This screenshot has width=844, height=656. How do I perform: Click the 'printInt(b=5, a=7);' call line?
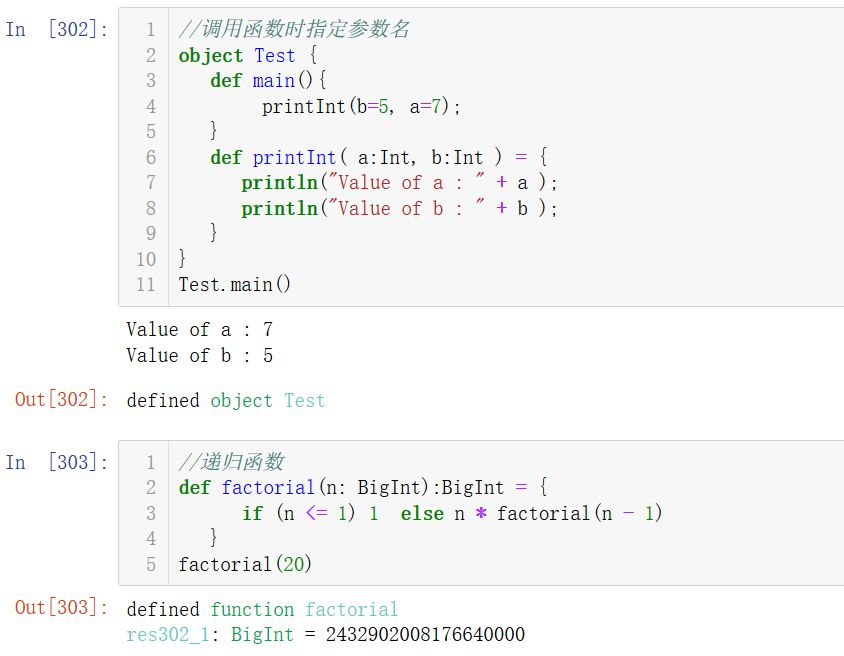361,106
